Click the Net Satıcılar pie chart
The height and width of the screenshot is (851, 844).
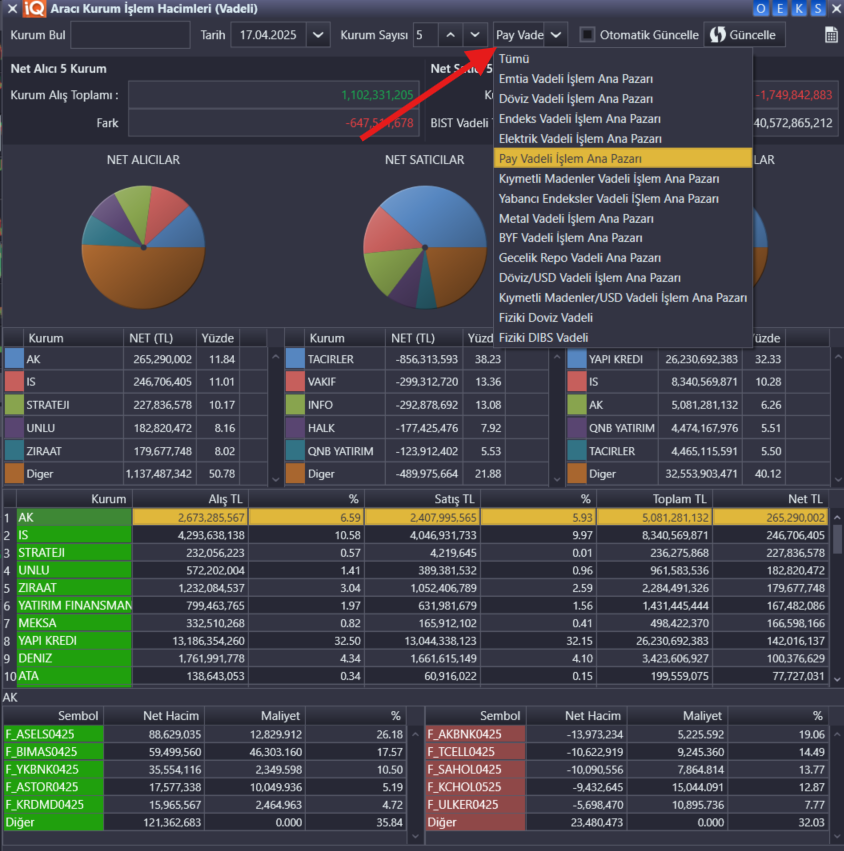click(x=424, y=247)
